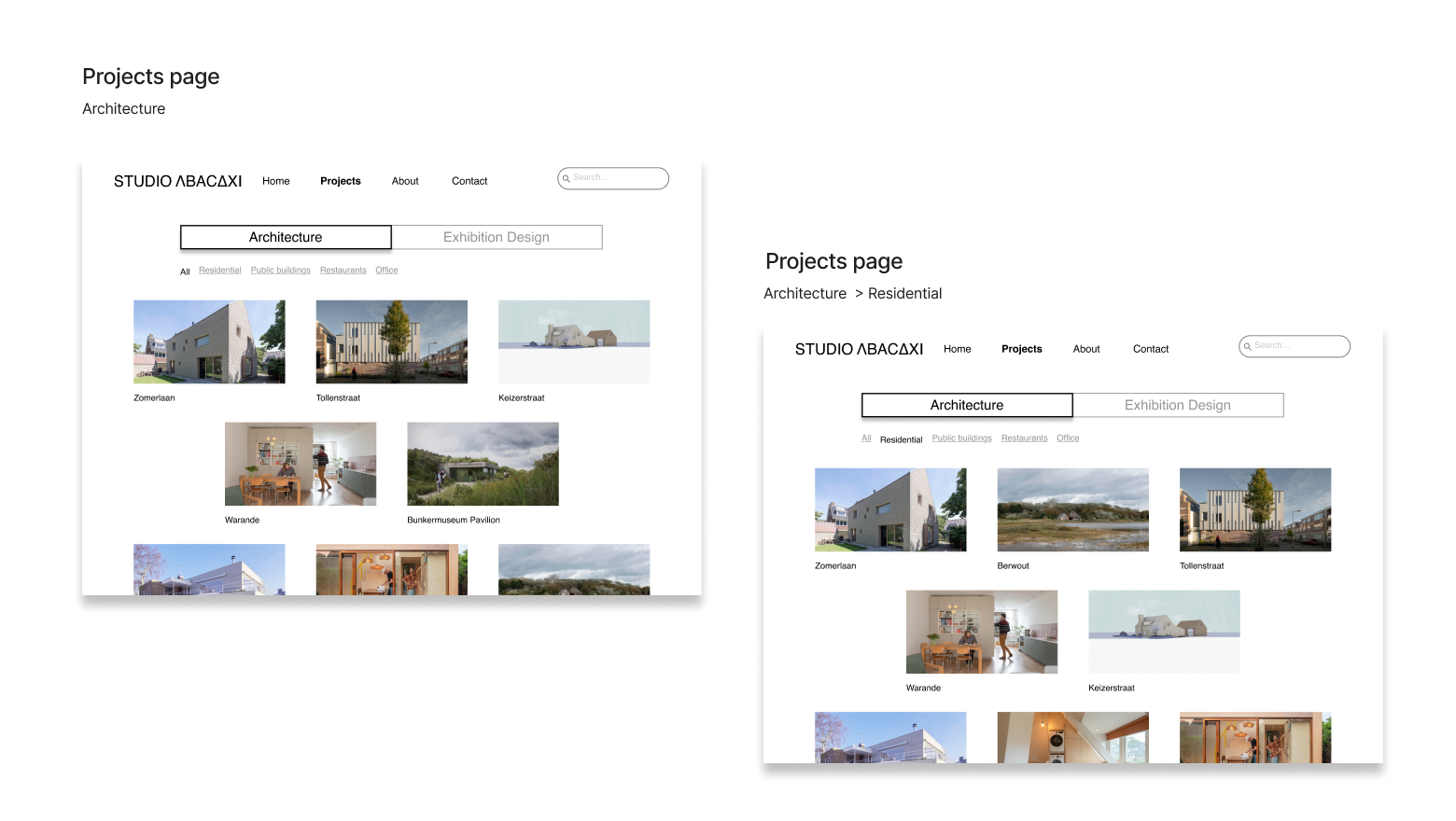Viewport: 1456px width, 821px height.
Task: Open Home in right mockup navigation
Action: 958,349
